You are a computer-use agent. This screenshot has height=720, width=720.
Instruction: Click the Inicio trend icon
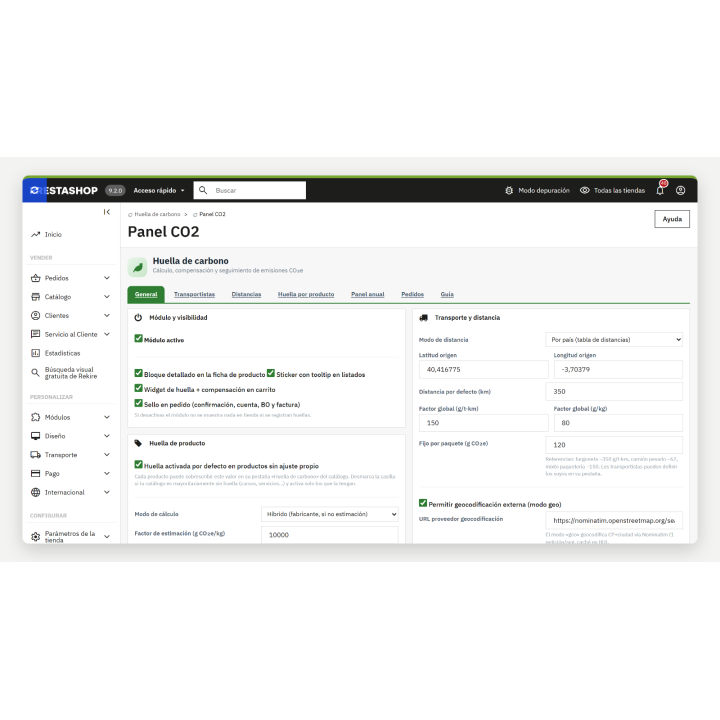tap(35, 234)
